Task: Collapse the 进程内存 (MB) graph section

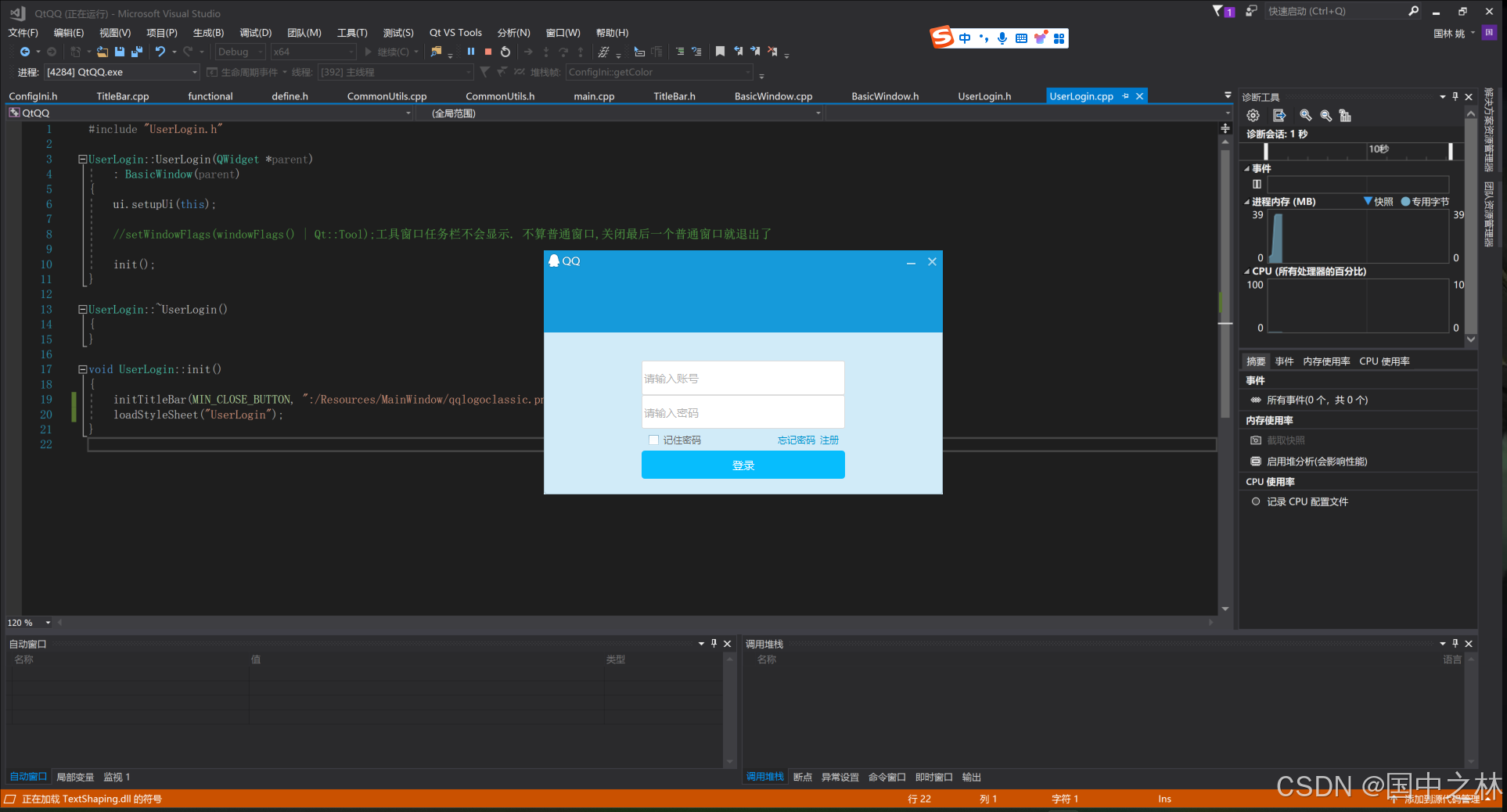Action: coord(1247,202)
